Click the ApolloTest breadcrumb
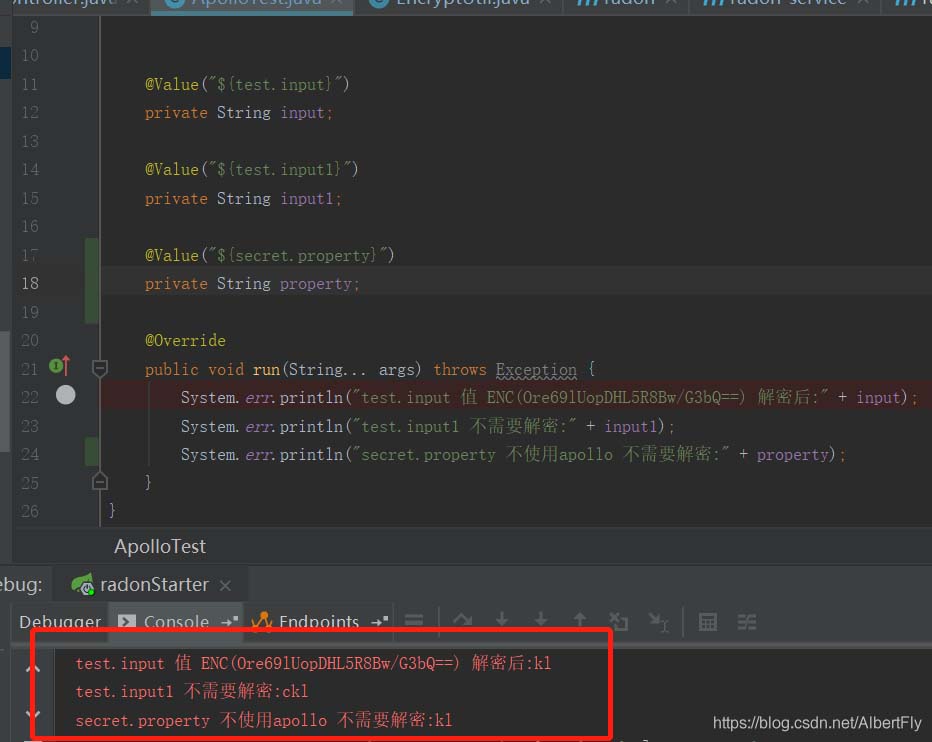 click(160, 546)
